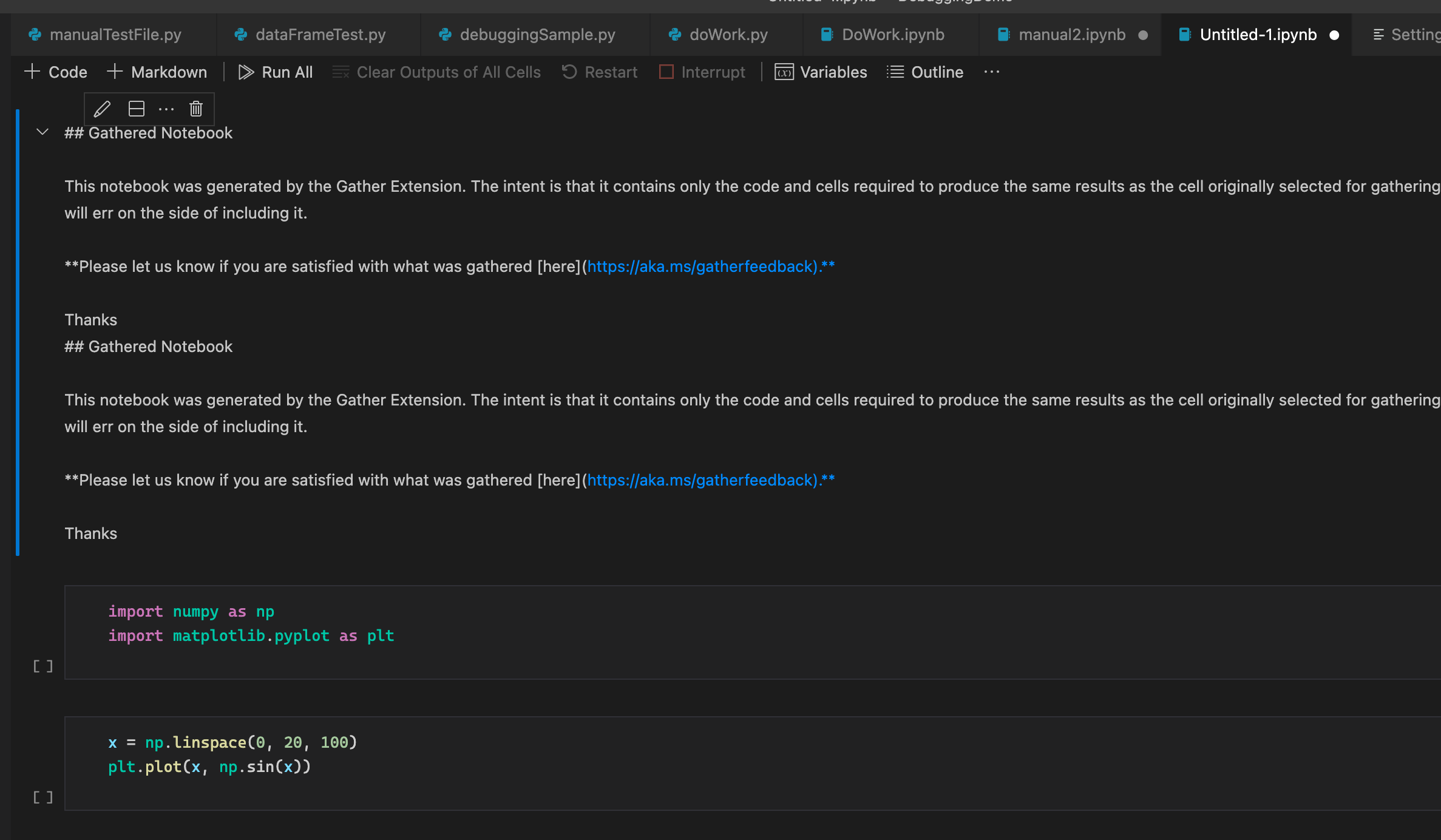Open the main toolbar overflow ellipsis menu
Image resolution: width=1441 pixels, height=840 pixels.
(x=992, y=72)
